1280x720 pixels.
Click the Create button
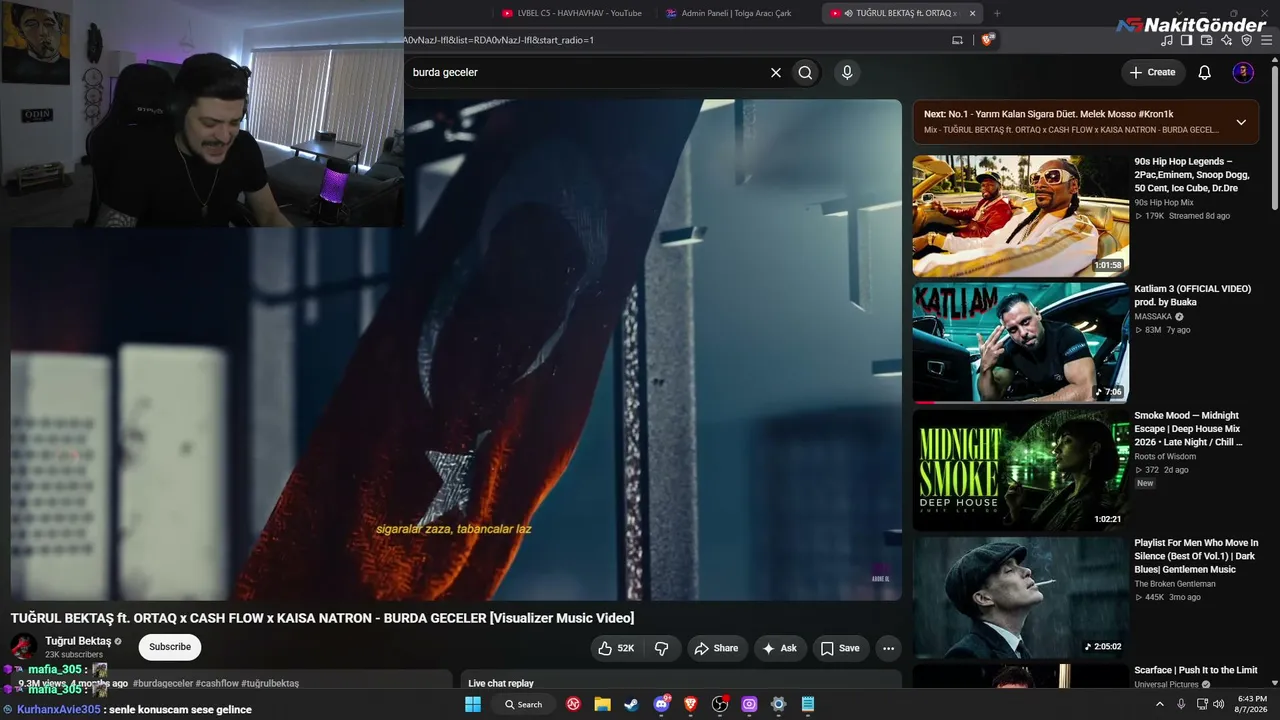[1152, 72]
